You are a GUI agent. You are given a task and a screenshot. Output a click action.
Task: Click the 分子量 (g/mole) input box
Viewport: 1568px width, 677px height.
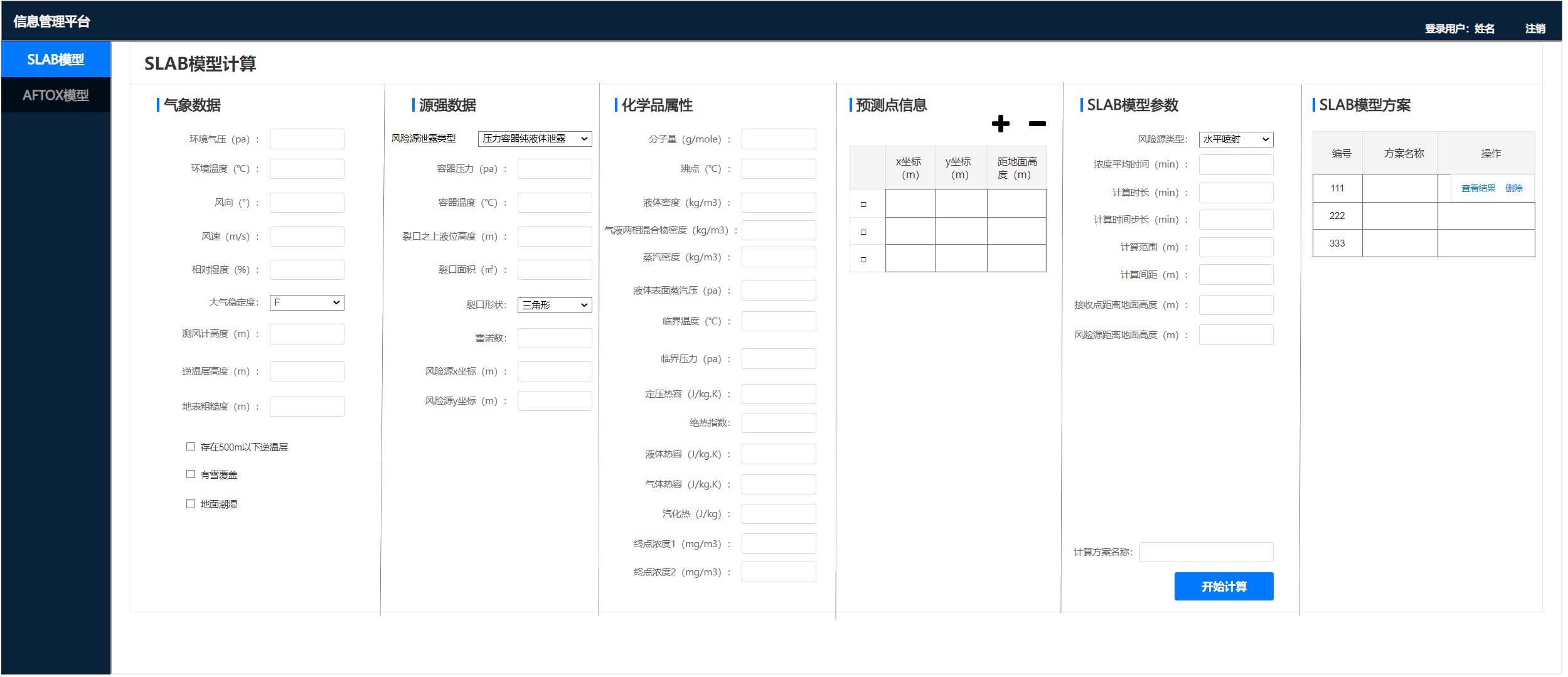coord(778,139)
